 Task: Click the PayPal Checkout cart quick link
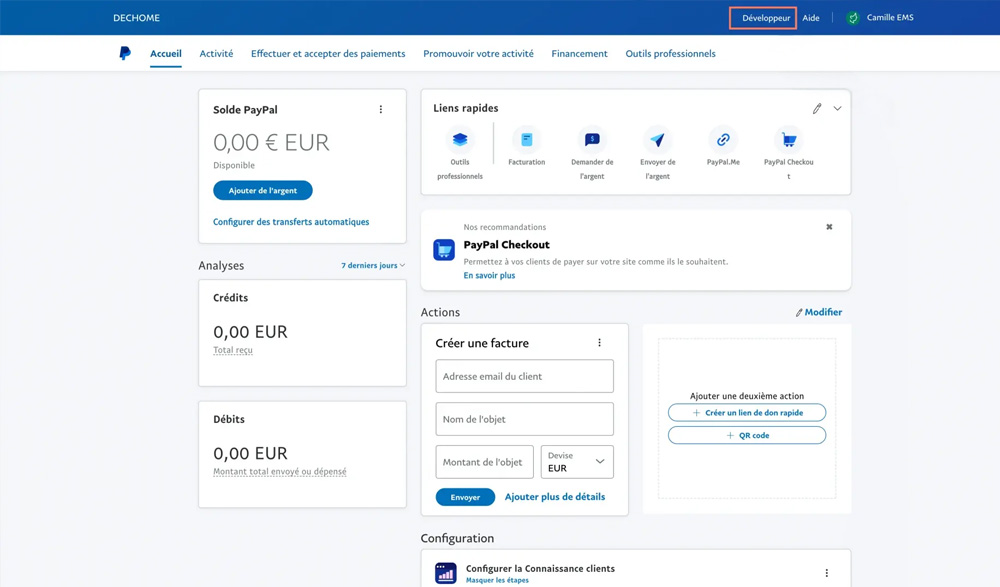point(788,140)
